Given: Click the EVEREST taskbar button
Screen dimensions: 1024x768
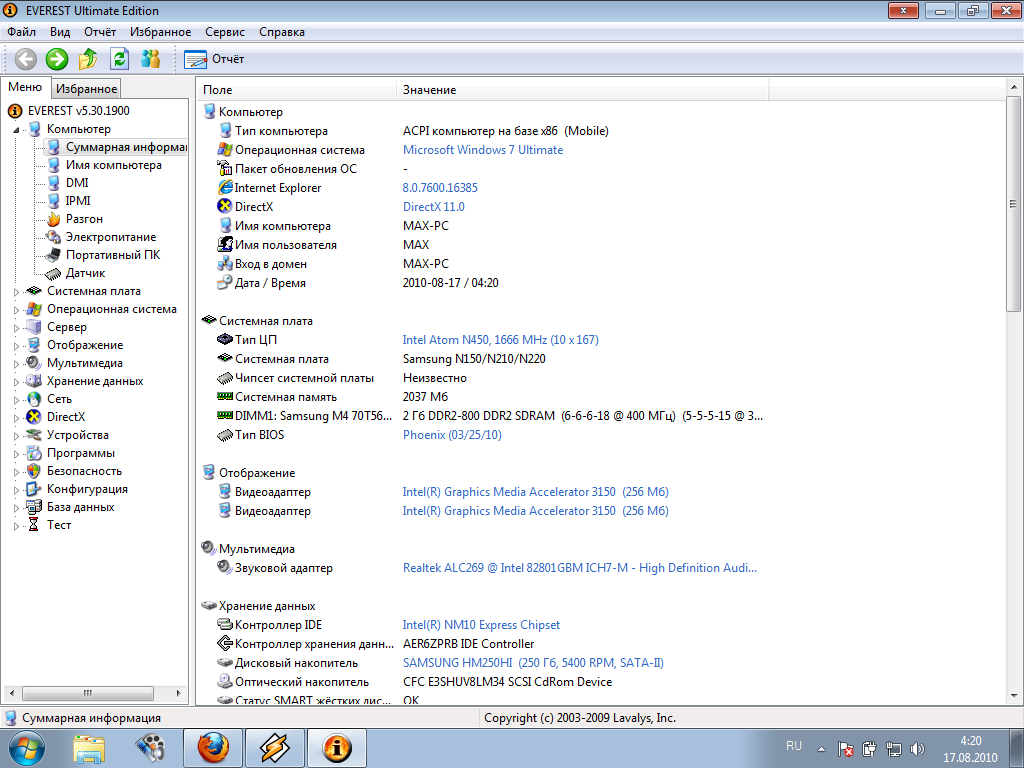Looking at the screenshot, I should coord(337,748).
